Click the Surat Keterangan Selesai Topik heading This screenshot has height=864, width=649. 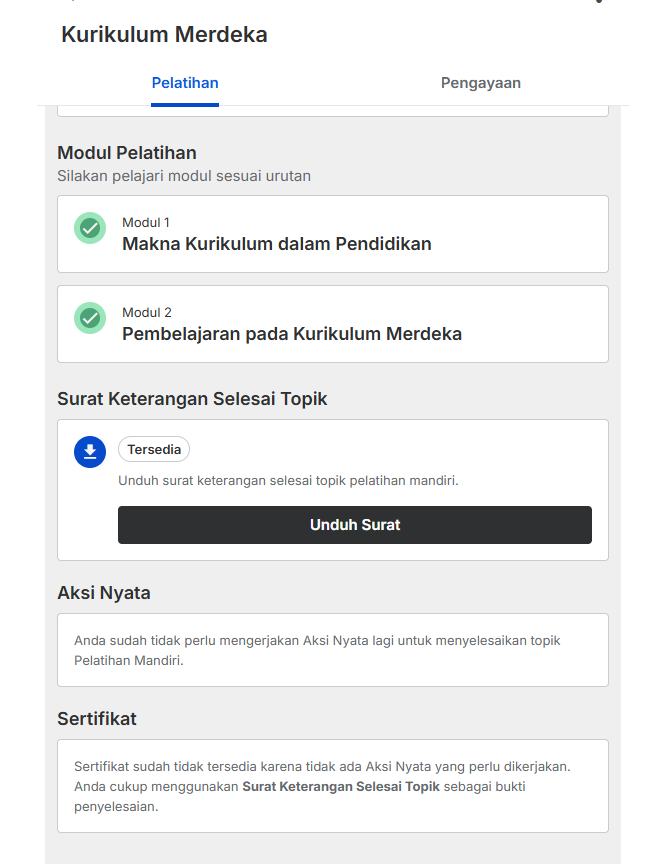click(x=192, y=399)
